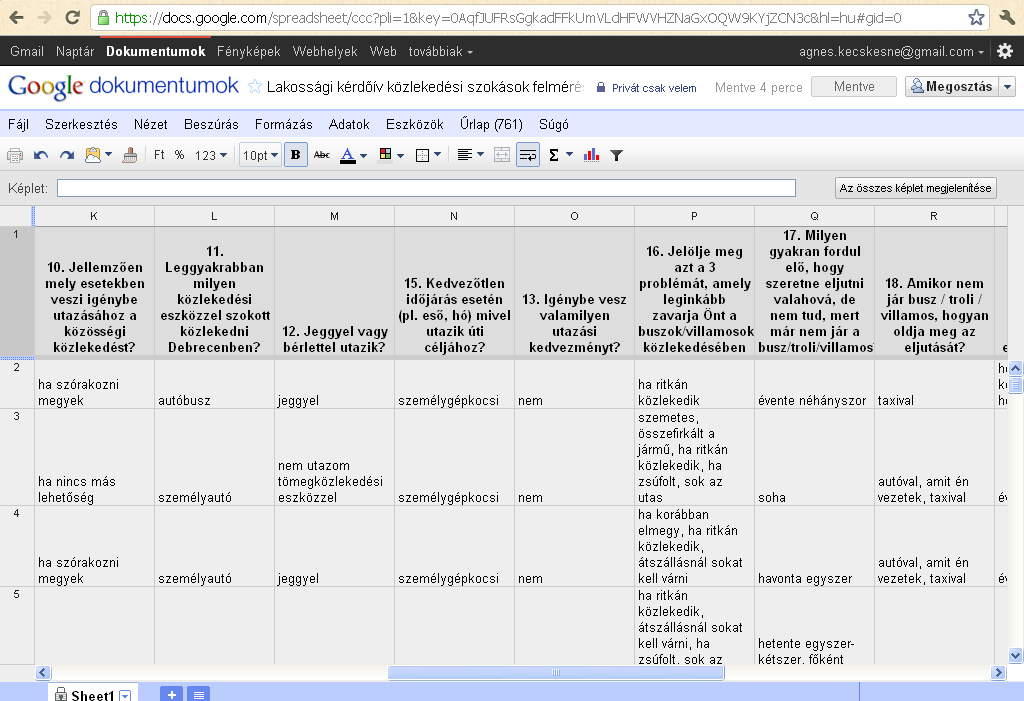This screenshot has height=701, width=1024.
Task: Open the account email dropdown
Action: click(891, 52)
